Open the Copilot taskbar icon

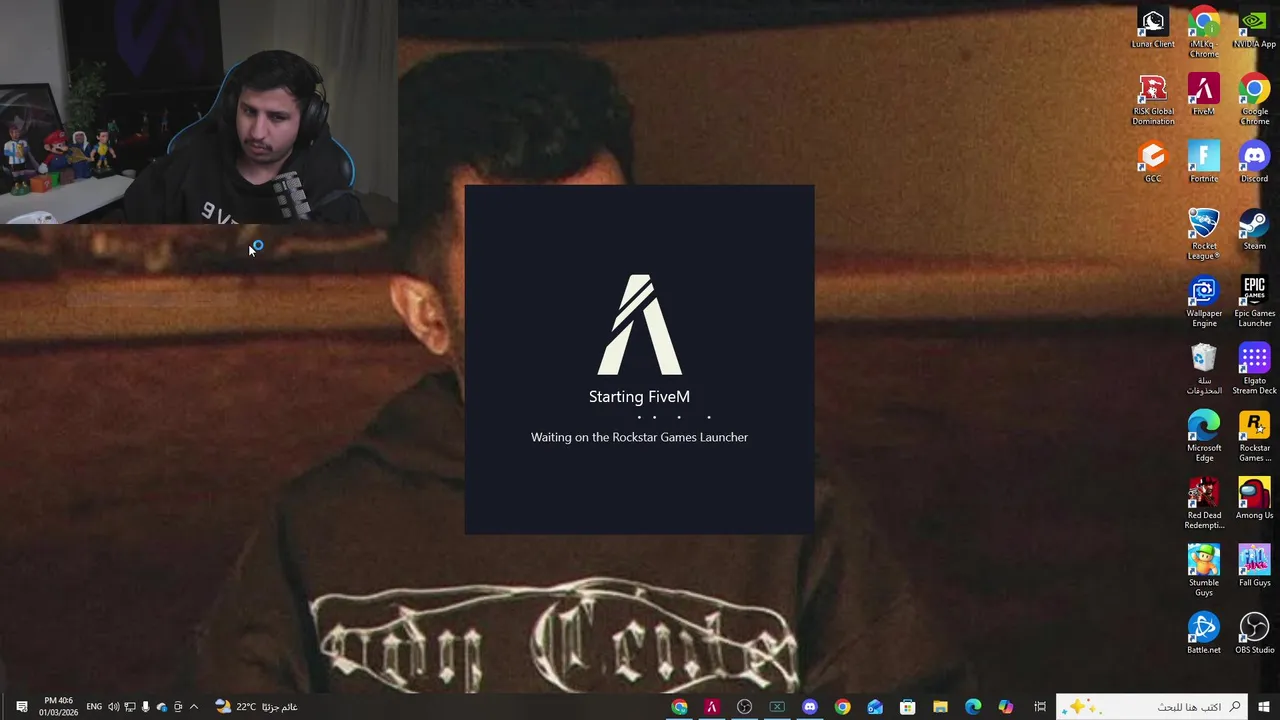1006,707
